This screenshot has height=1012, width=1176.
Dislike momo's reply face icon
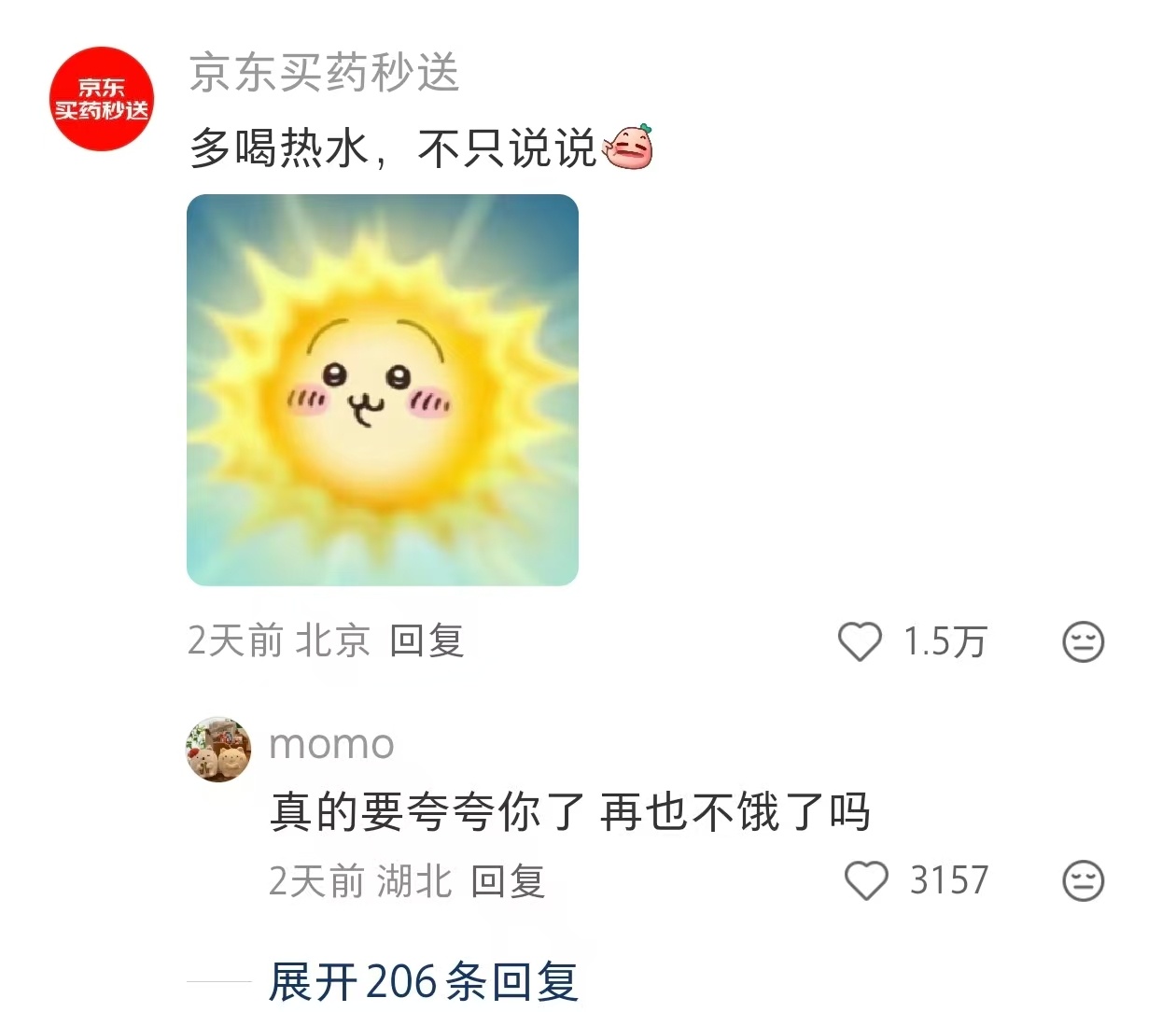1084,880
